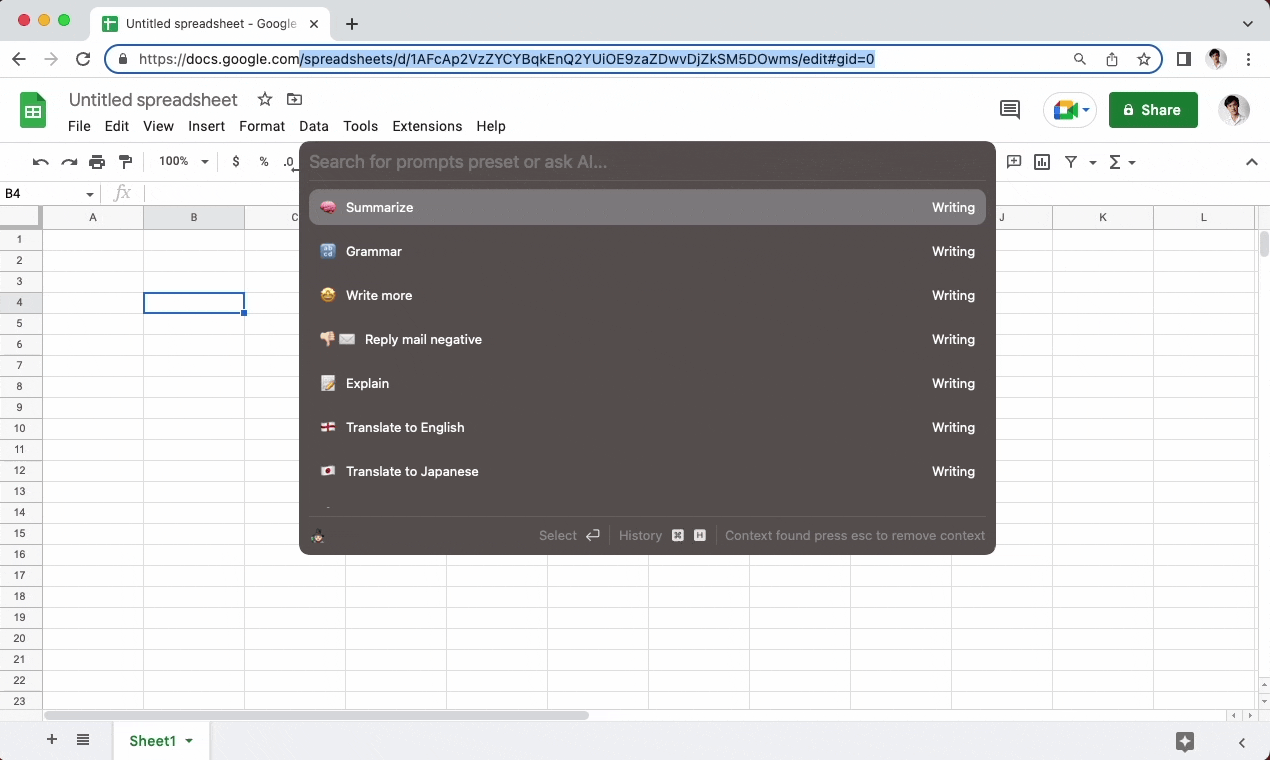Create a filter with the funnel icon
The image size is (1270, 760).
pos(1071,162)
